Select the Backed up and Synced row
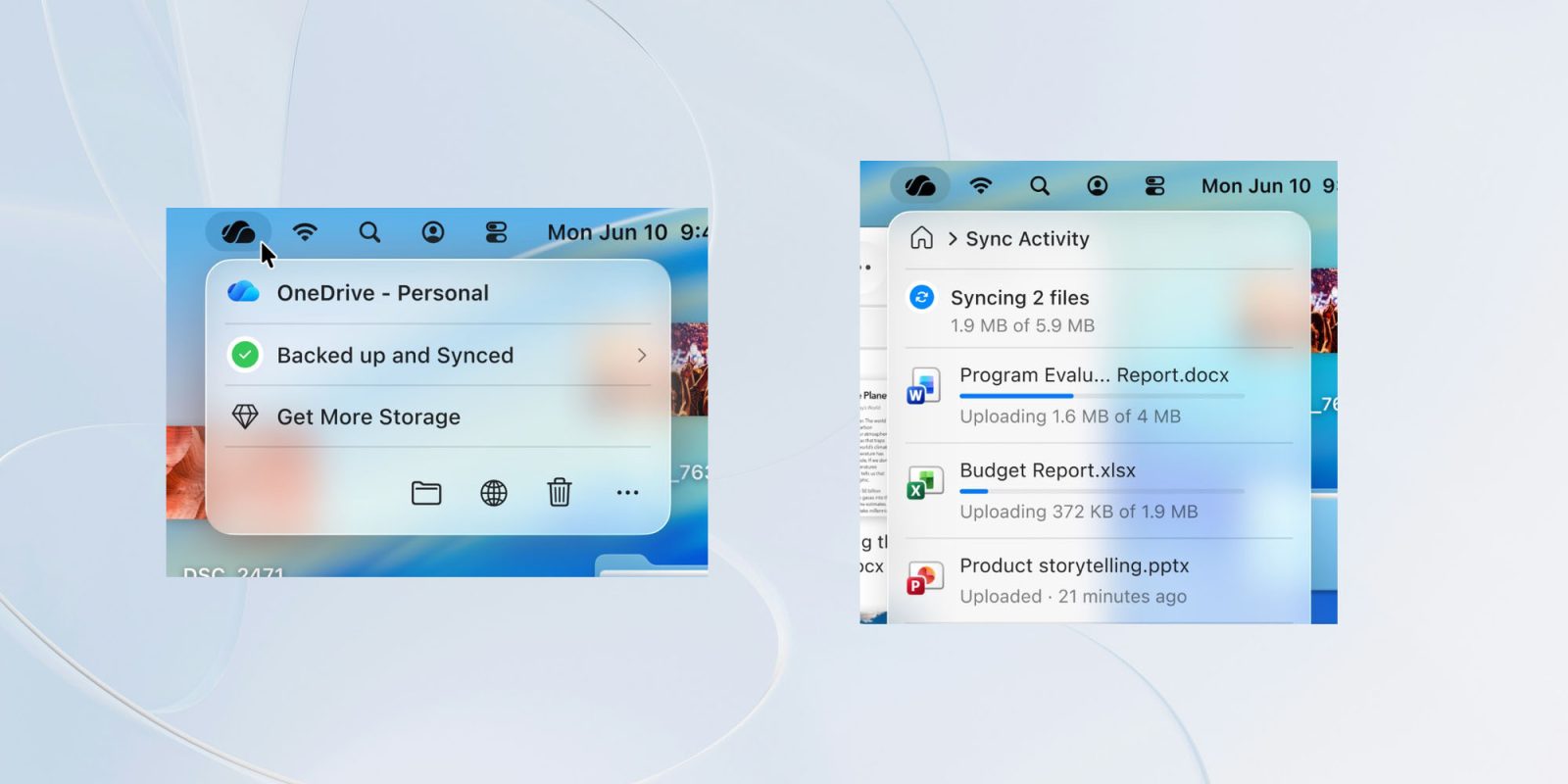The height and width of the screenshot is (784, 1568). (395, 355)
